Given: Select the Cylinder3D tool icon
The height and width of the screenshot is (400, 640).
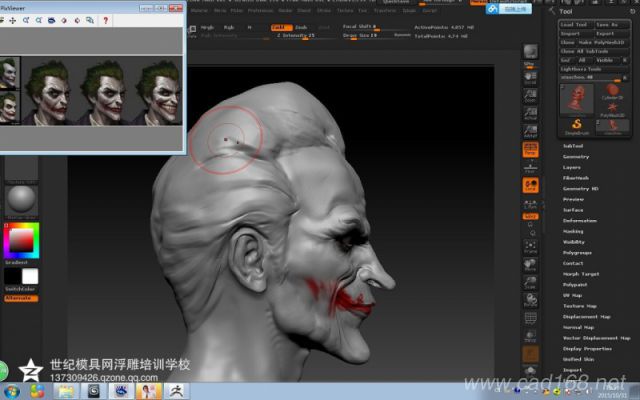Looking at the screenshot, I should pyautogui.click(x=612, y=92).
